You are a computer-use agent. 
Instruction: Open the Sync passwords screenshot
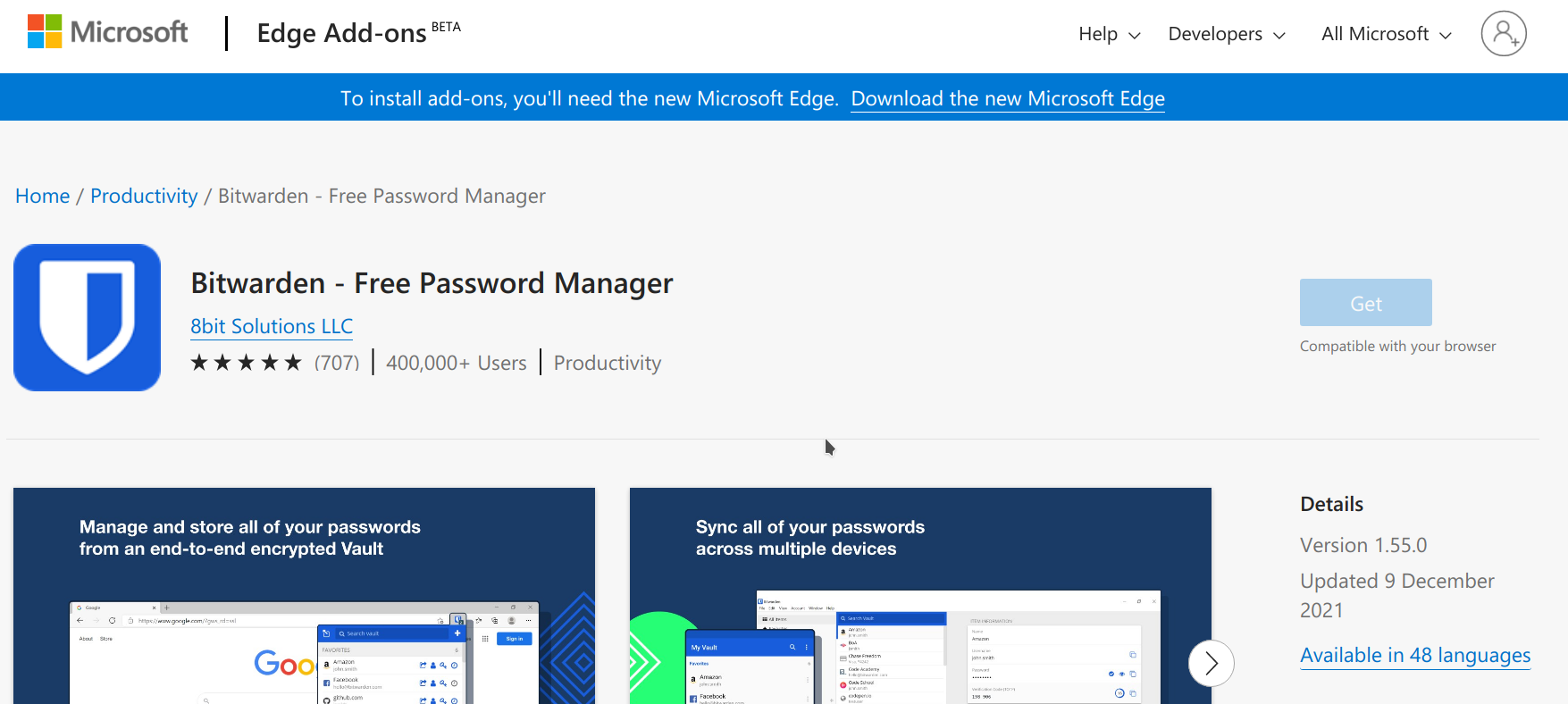click(920, 596)
